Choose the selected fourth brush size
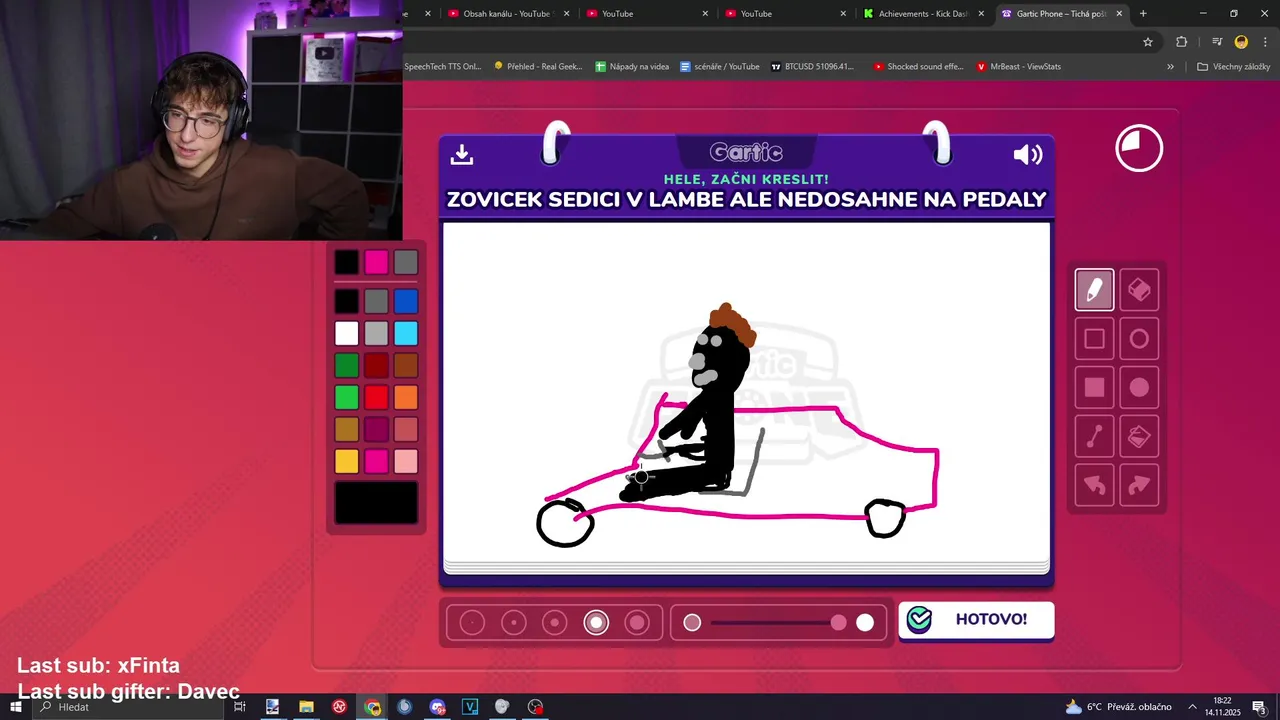Viewport: 1280px width, 720px height. pos(596,623)
